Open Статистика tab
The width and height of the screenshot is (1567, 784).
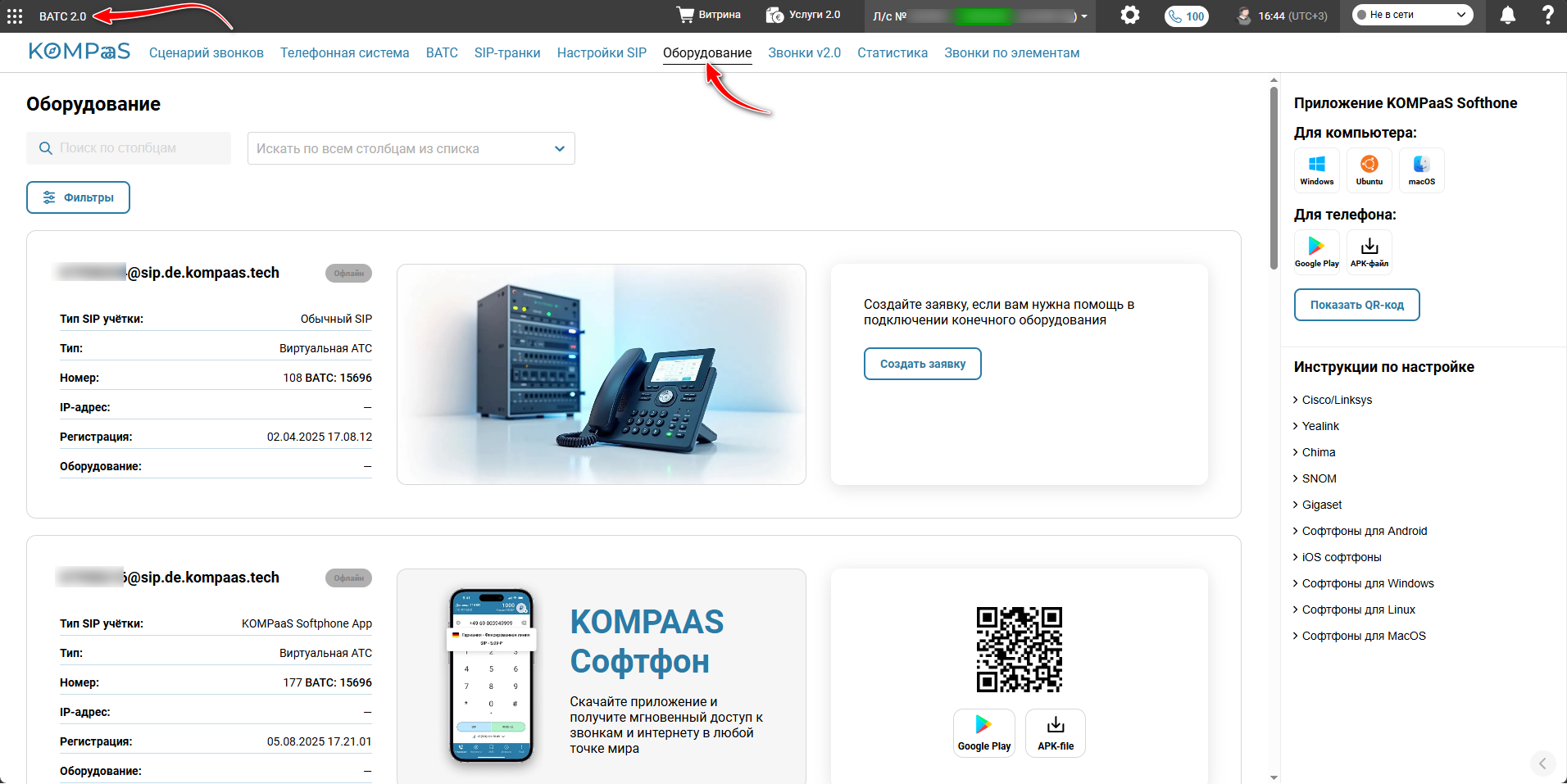tap(893, 52)
